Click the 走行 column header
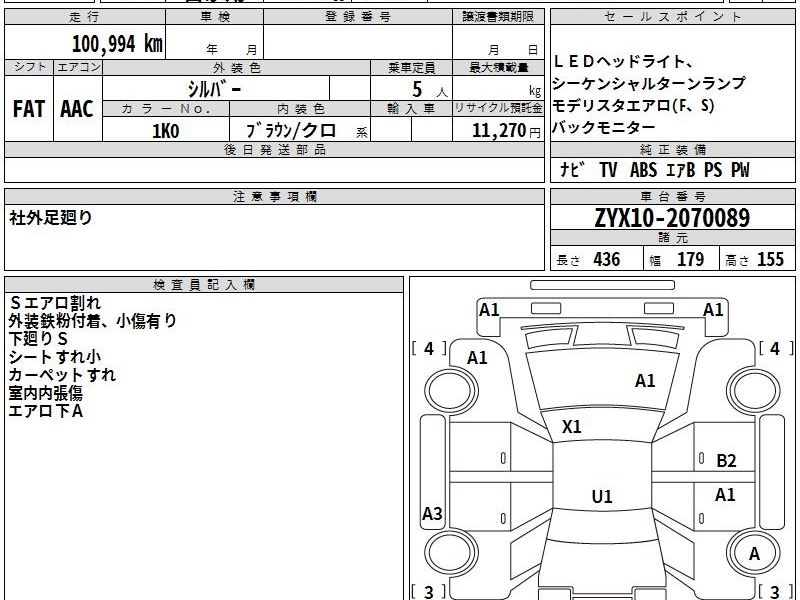 (x=85, y=17)
